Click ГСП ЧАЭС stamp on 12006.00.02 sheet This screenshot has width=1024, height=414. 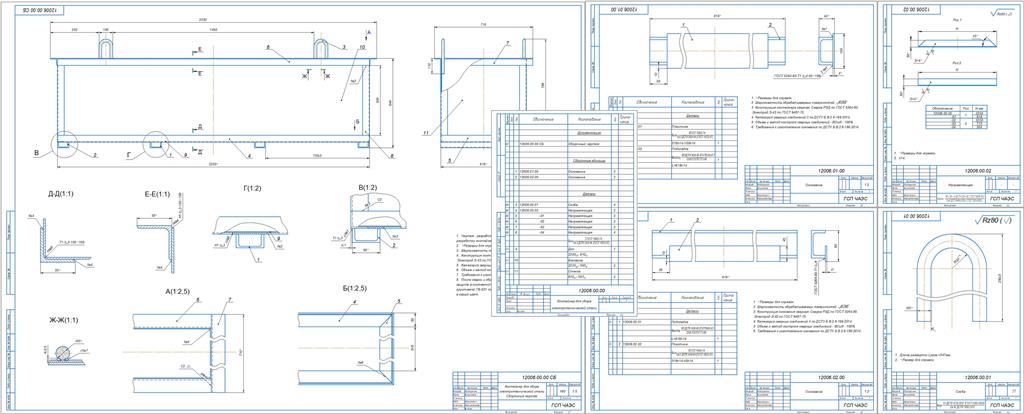click(x=1000, y=198)
